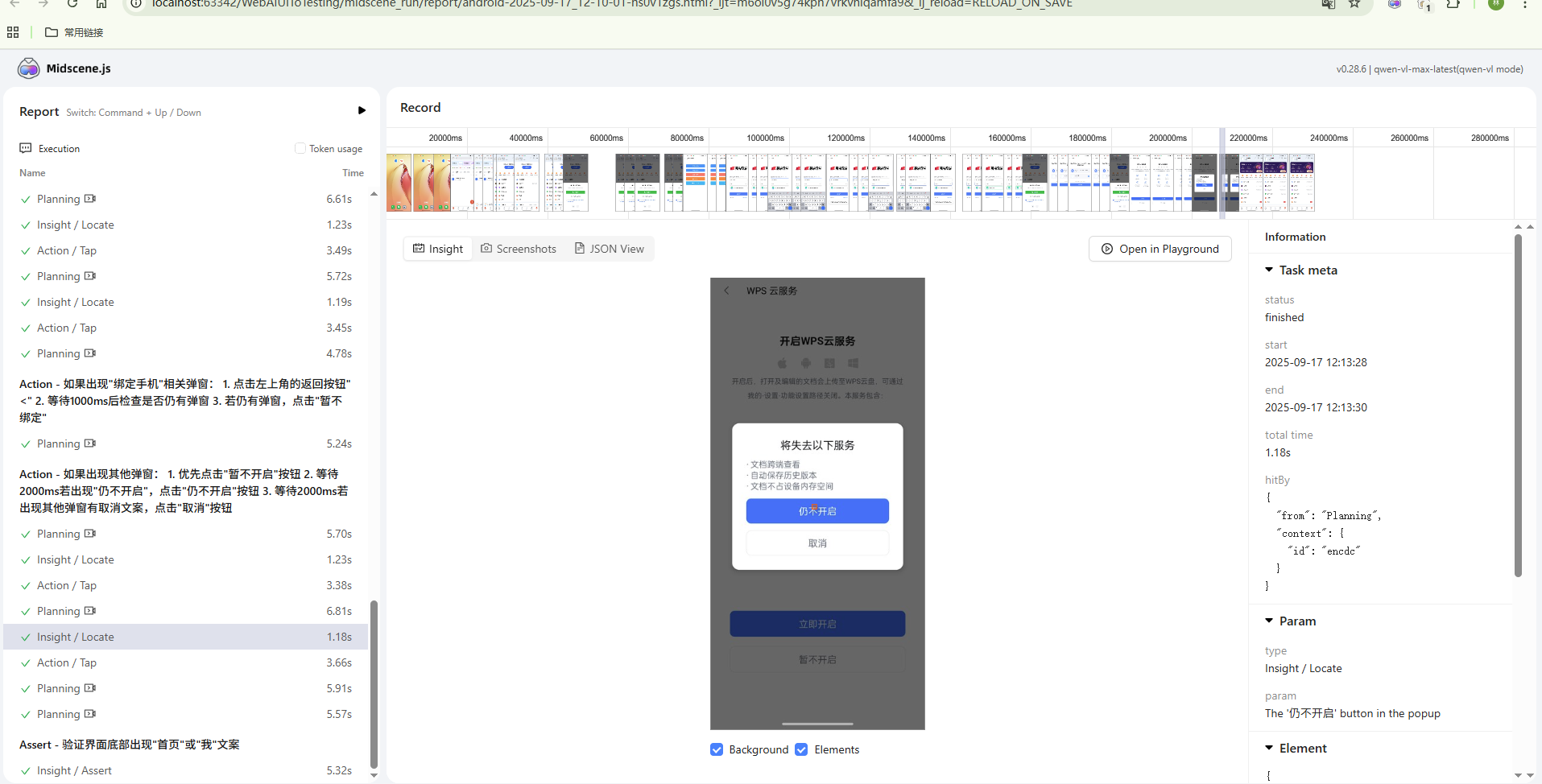Select the Insight / Assert row timed 5.32s

click(x=186, y=770)
